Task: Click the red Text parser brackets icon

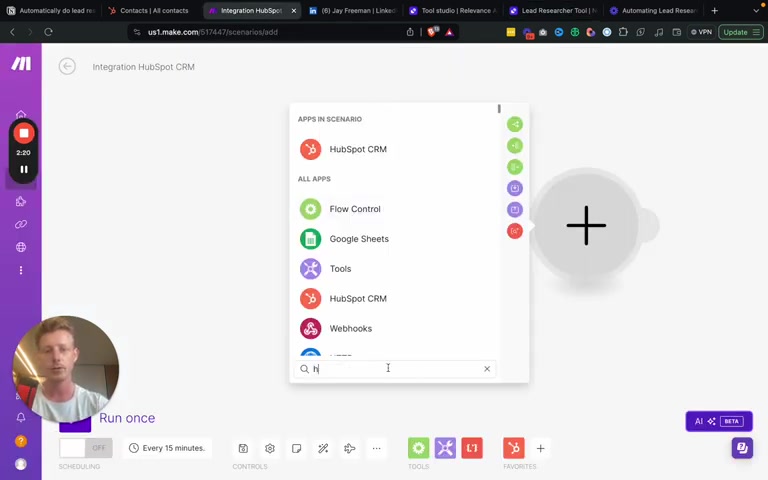Action: point(472,448)
